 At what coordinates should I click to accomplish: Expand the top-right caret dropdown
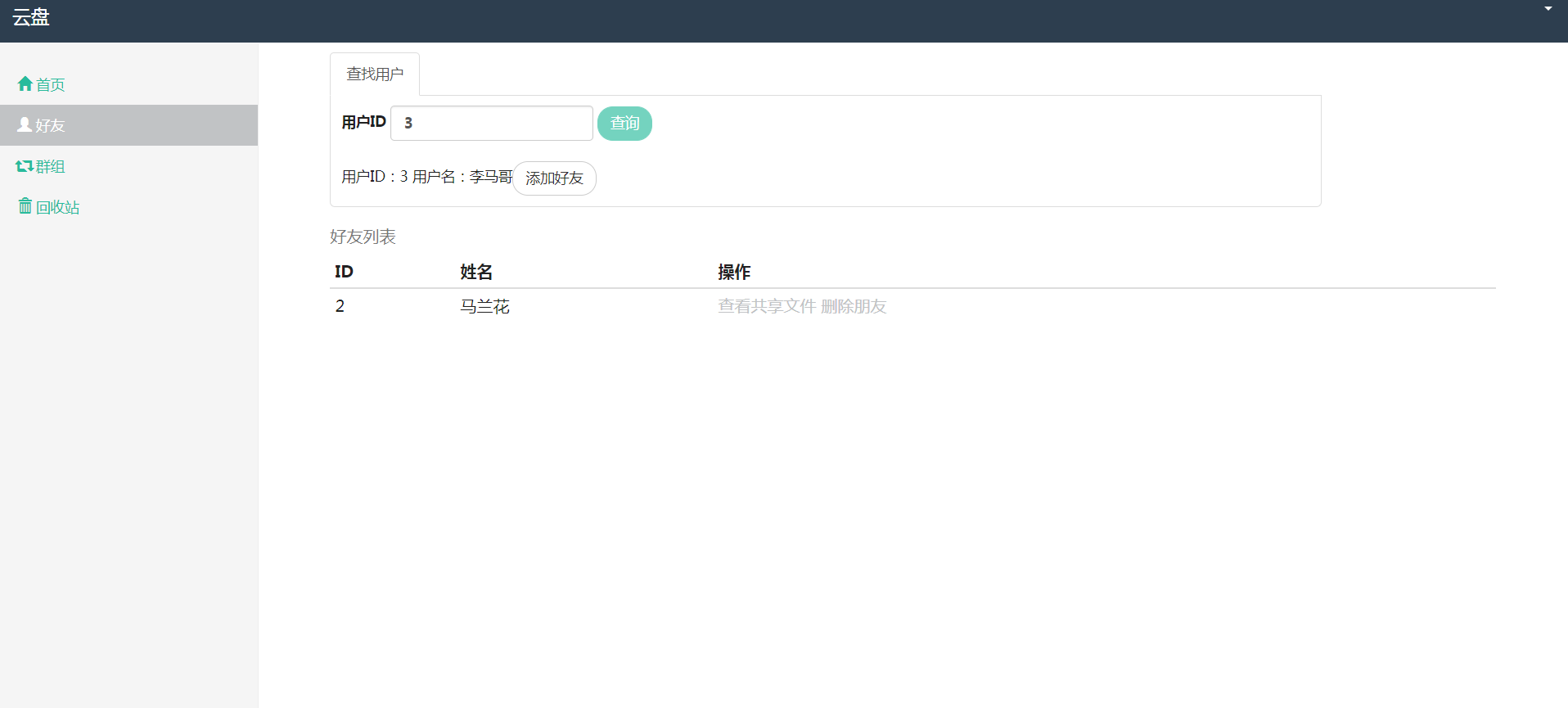(x=1548, y=9)
